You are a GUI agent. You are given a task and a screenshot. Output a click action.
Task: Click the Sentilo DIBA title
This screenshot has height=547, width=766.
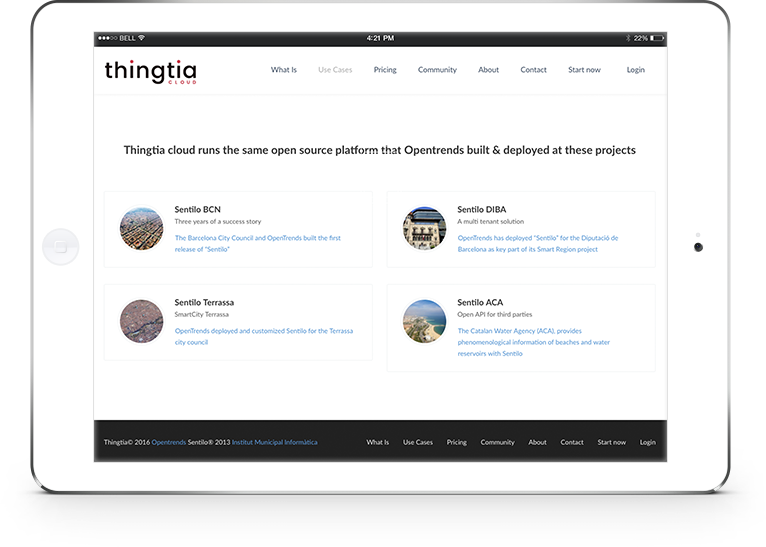click(x=482, y=210)
